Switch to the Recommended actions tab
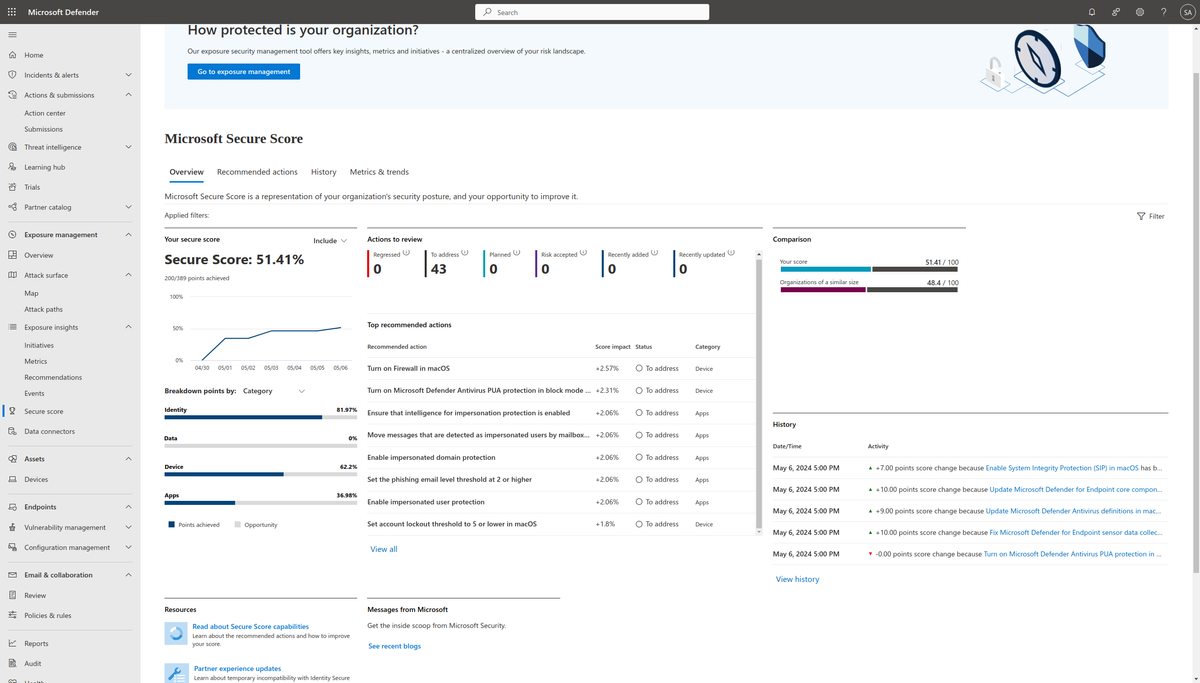1200x683 pixels. click(257, 171)
